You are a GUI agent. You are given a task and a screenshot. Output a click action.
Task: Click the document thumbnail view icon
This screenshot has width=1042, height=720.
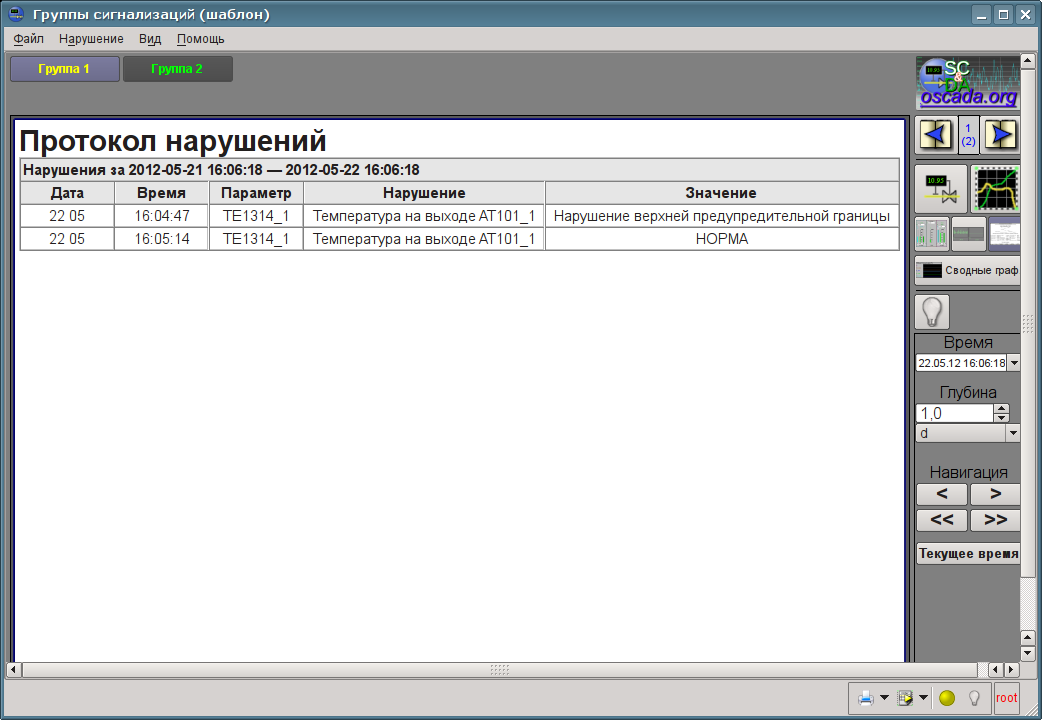(x=1004, y=234)
